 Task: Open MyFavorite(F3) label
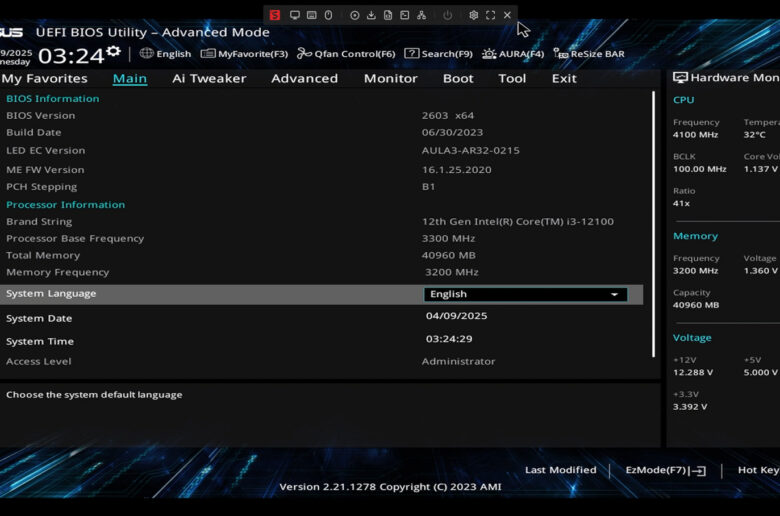tap(253, 54)
